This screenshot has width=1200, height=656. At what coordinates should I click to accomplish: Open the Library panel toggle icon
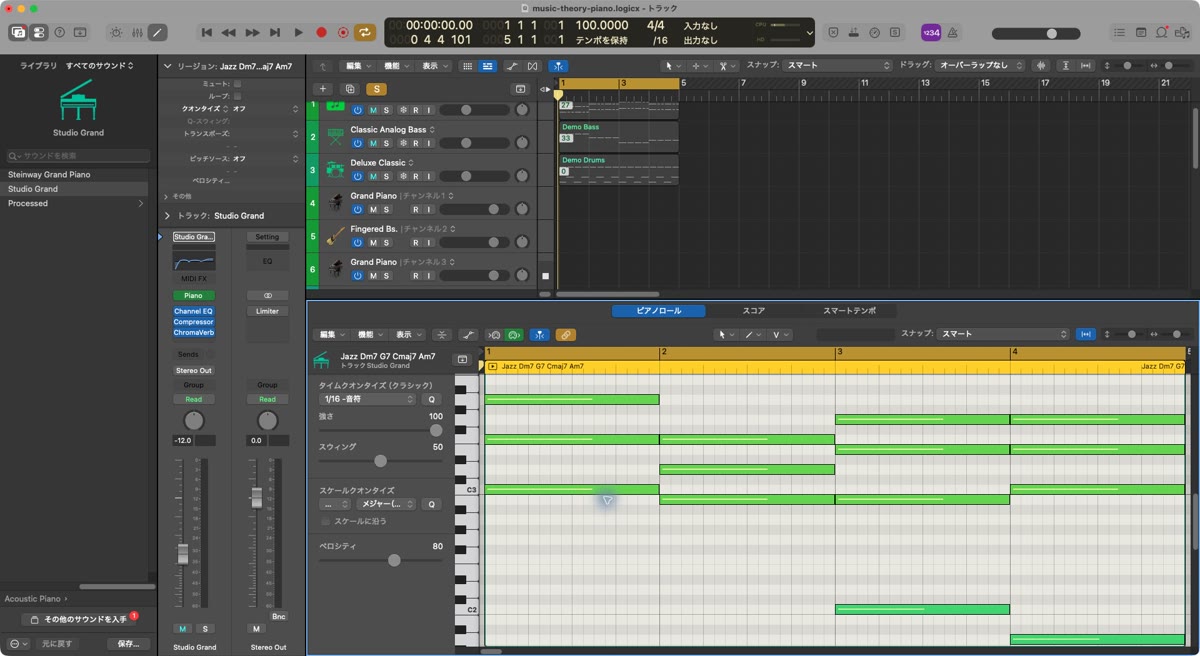[x=18, y=32]
